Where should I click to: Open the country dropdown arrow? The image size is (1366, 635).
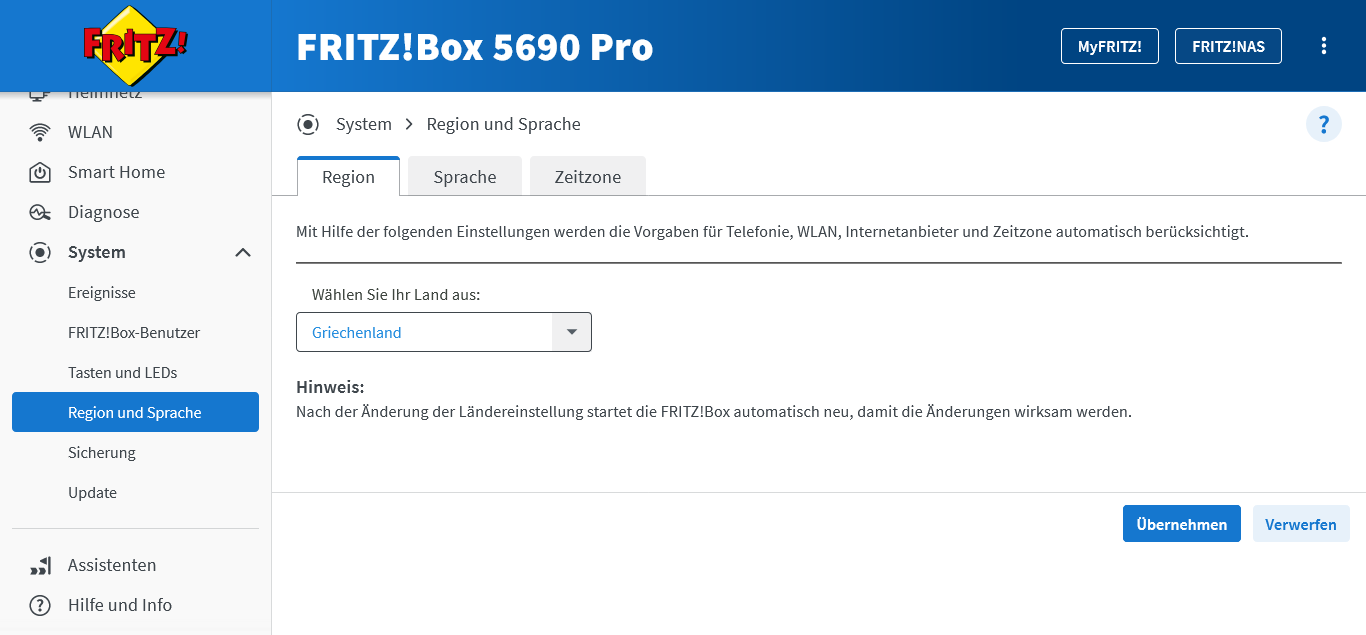(x=571, y=332)
